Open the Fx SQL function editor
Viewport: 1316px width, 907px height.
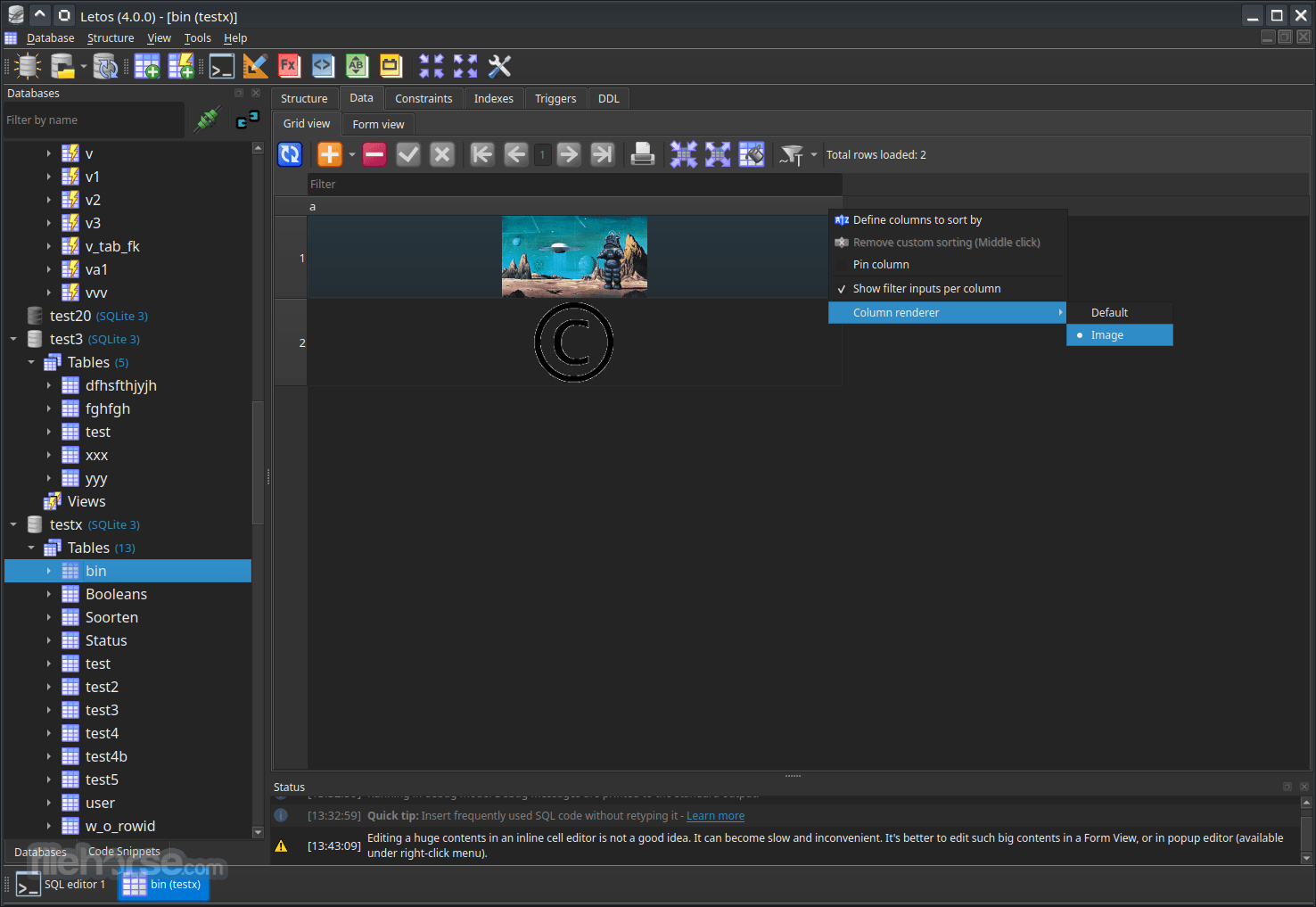click(289, 66)
